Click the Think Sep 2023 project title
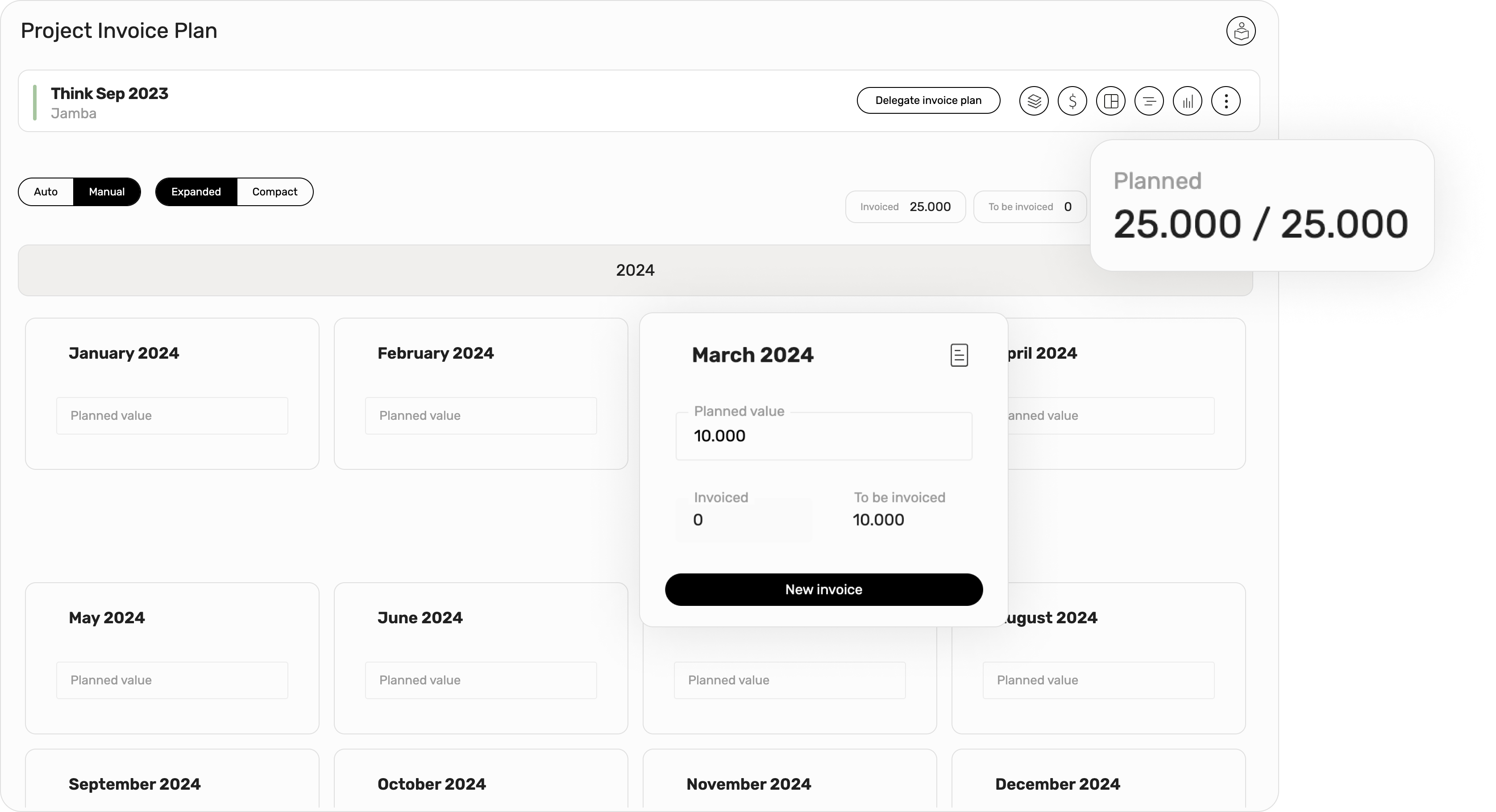The height and width of the screenshot is (812, 1496). click(x=109, y=93)
